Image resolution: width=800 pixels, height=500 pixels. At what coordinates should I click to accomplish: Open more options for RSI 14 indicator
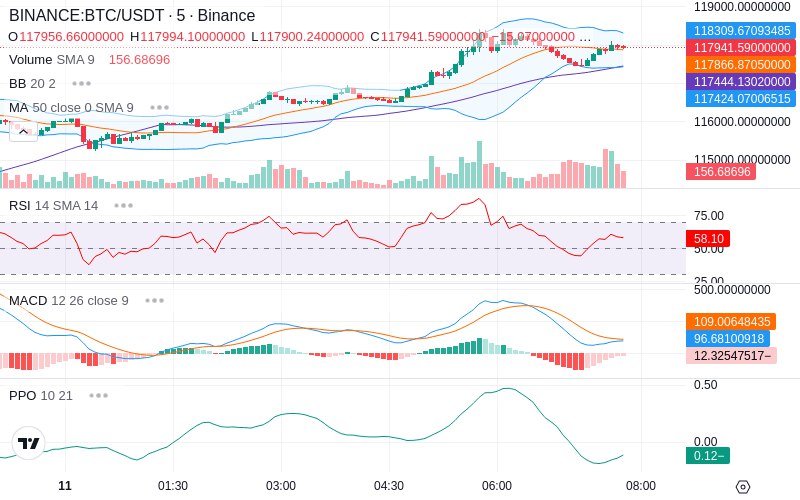click(x=123, y=206)
